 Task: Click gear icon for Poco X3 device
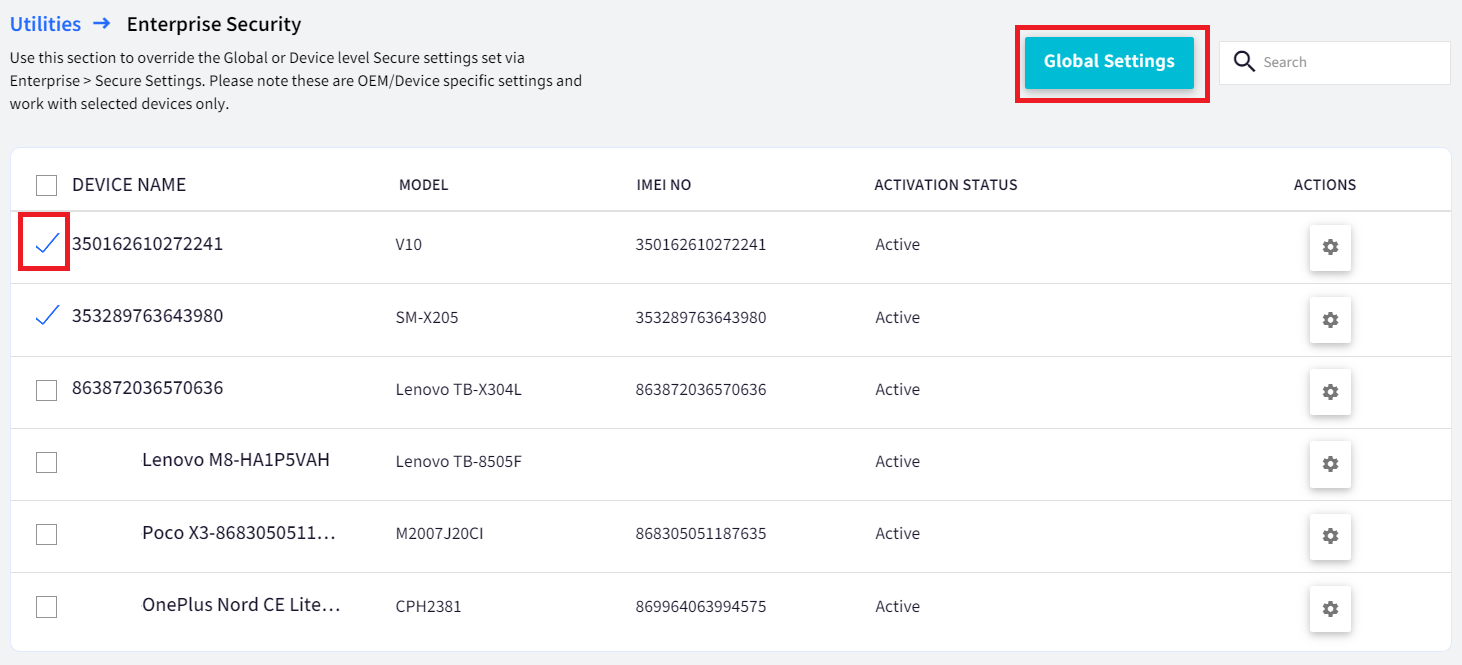[x=1330, y=536]
